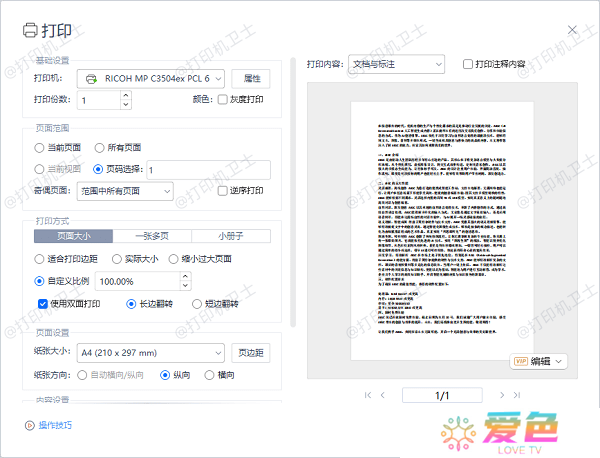Click the 属性 properties button
Screen dimensions: 600x458
[251, 79]
